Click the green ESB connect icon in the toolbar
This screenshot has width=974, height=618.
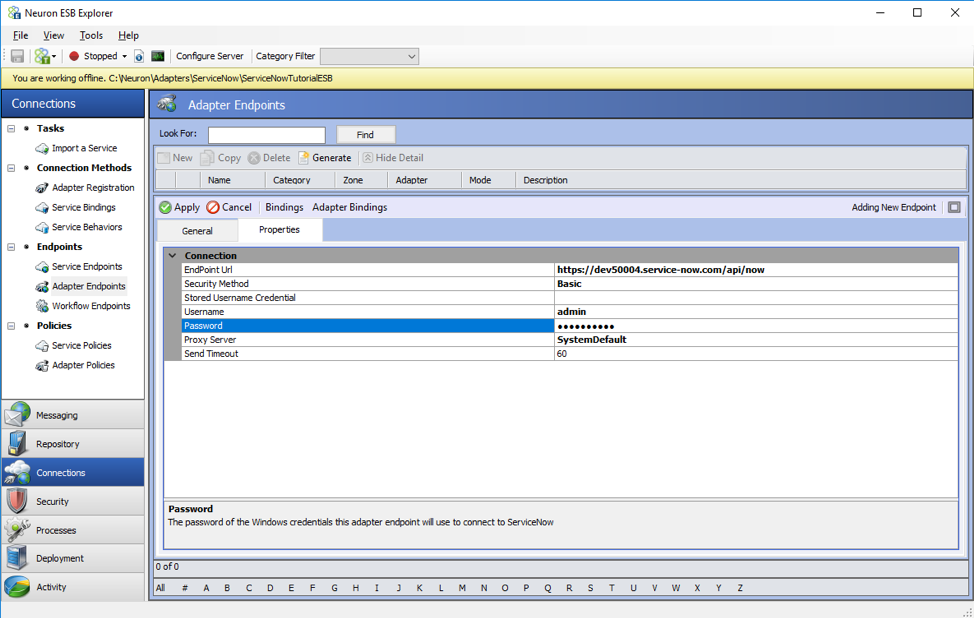[42, 56]
